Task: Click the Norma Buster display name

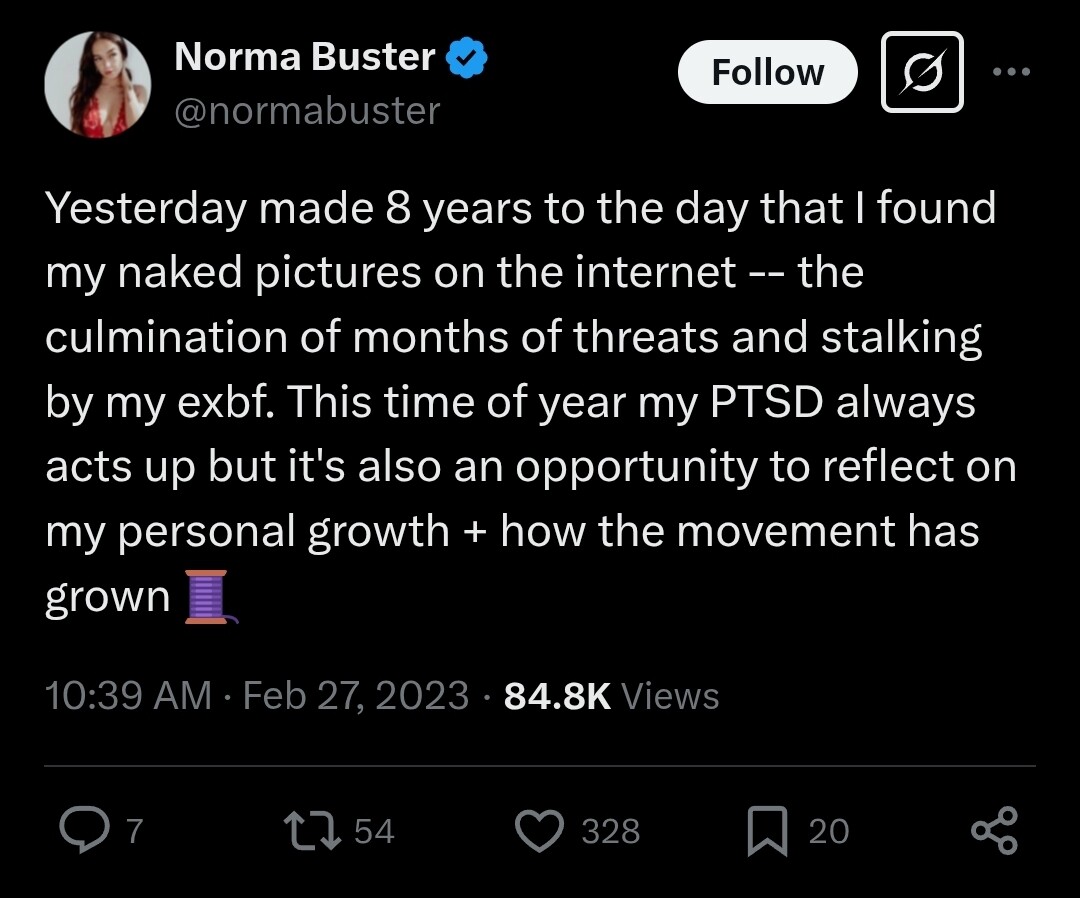Action: 304,56
